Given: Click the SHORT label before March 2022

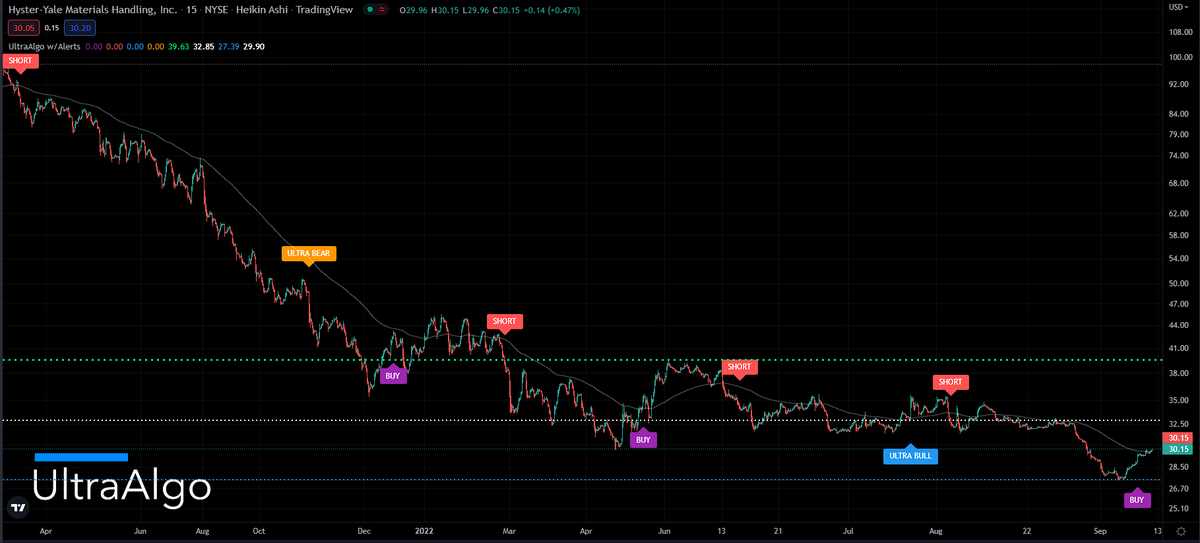Looking at the screenshot, I should click(x=505, y=321).
